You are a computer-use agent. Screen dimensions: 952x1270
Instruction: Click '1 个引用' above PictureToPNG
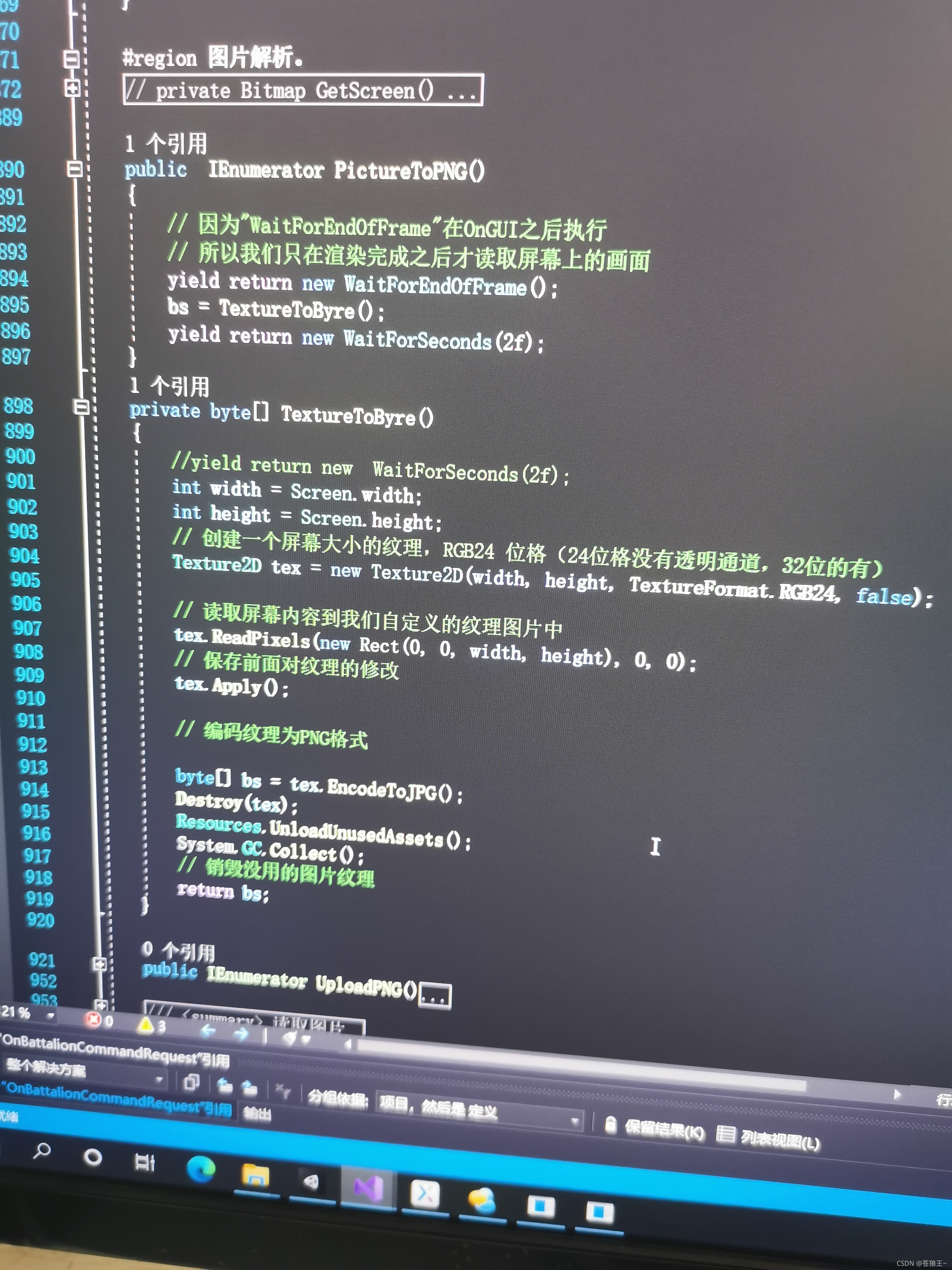point(166,143)
